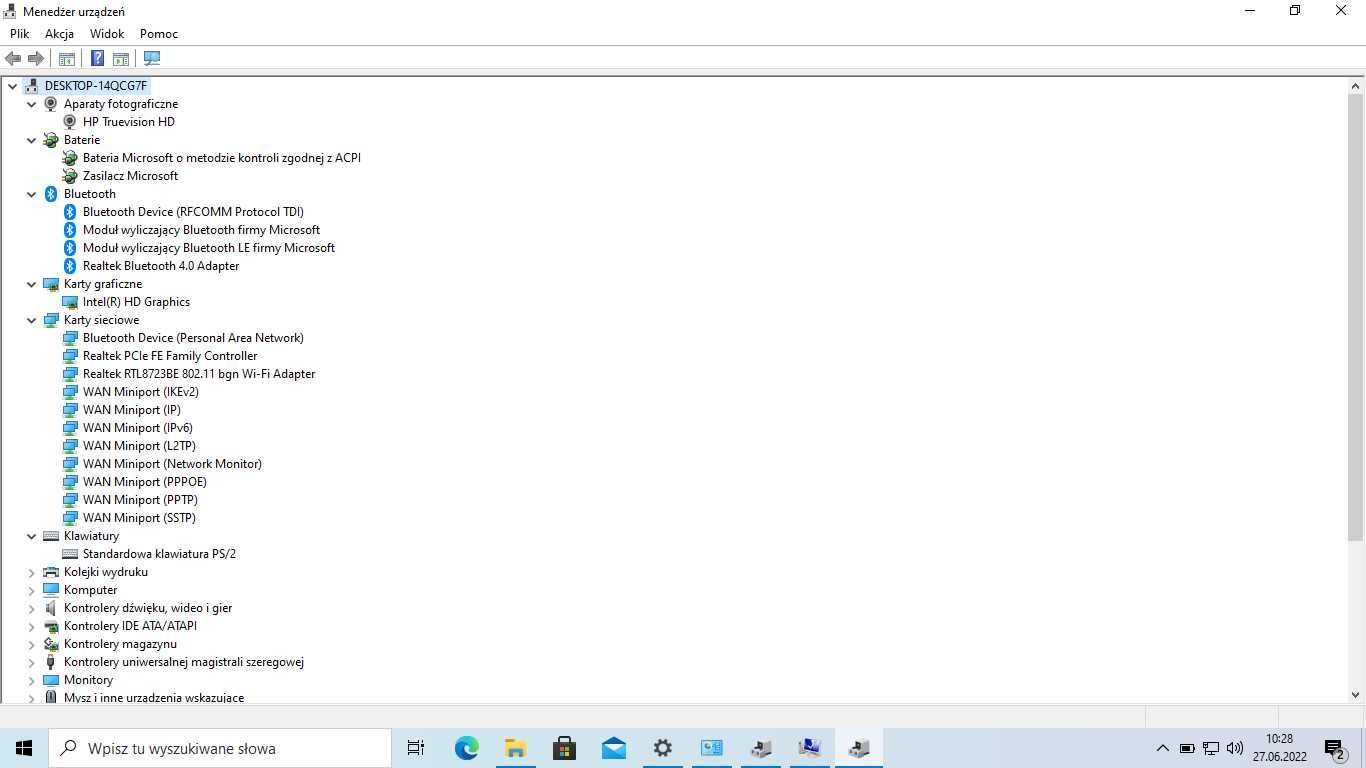Click the network icon in the system tray

coord(1211,748)
